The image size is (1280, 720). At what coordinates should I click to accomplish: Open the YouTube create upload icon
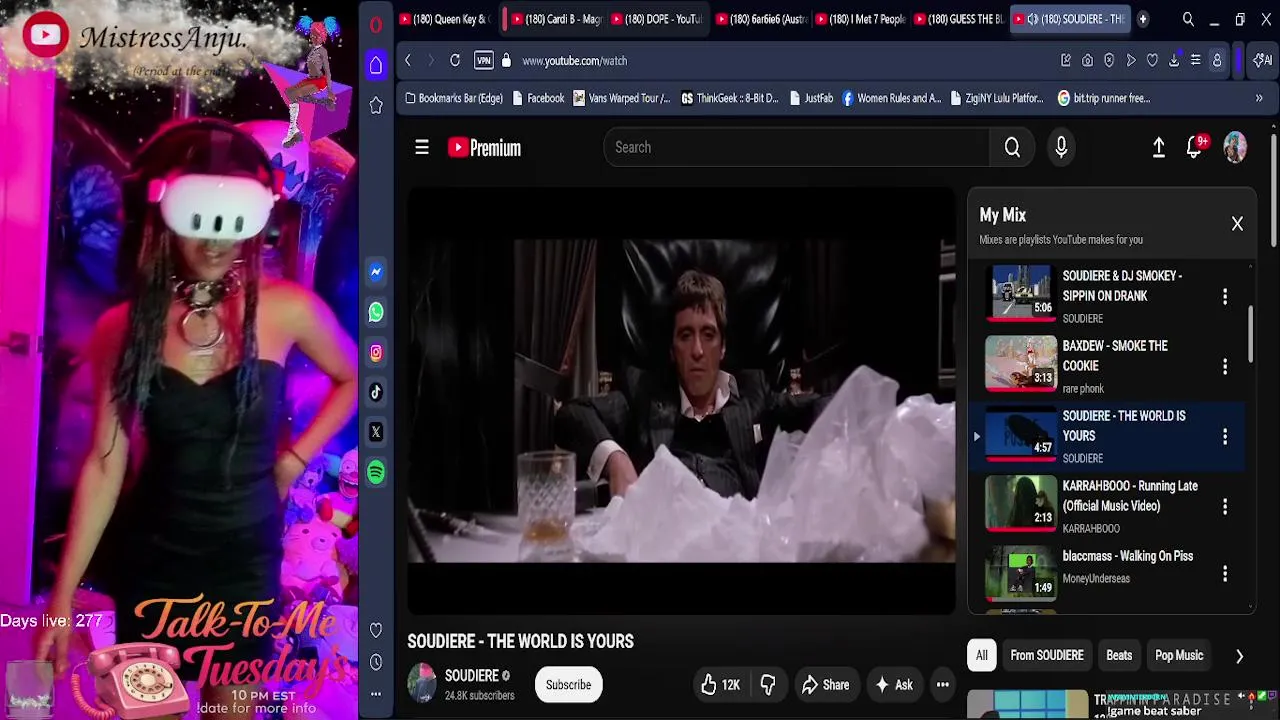tap(1158, 148)
